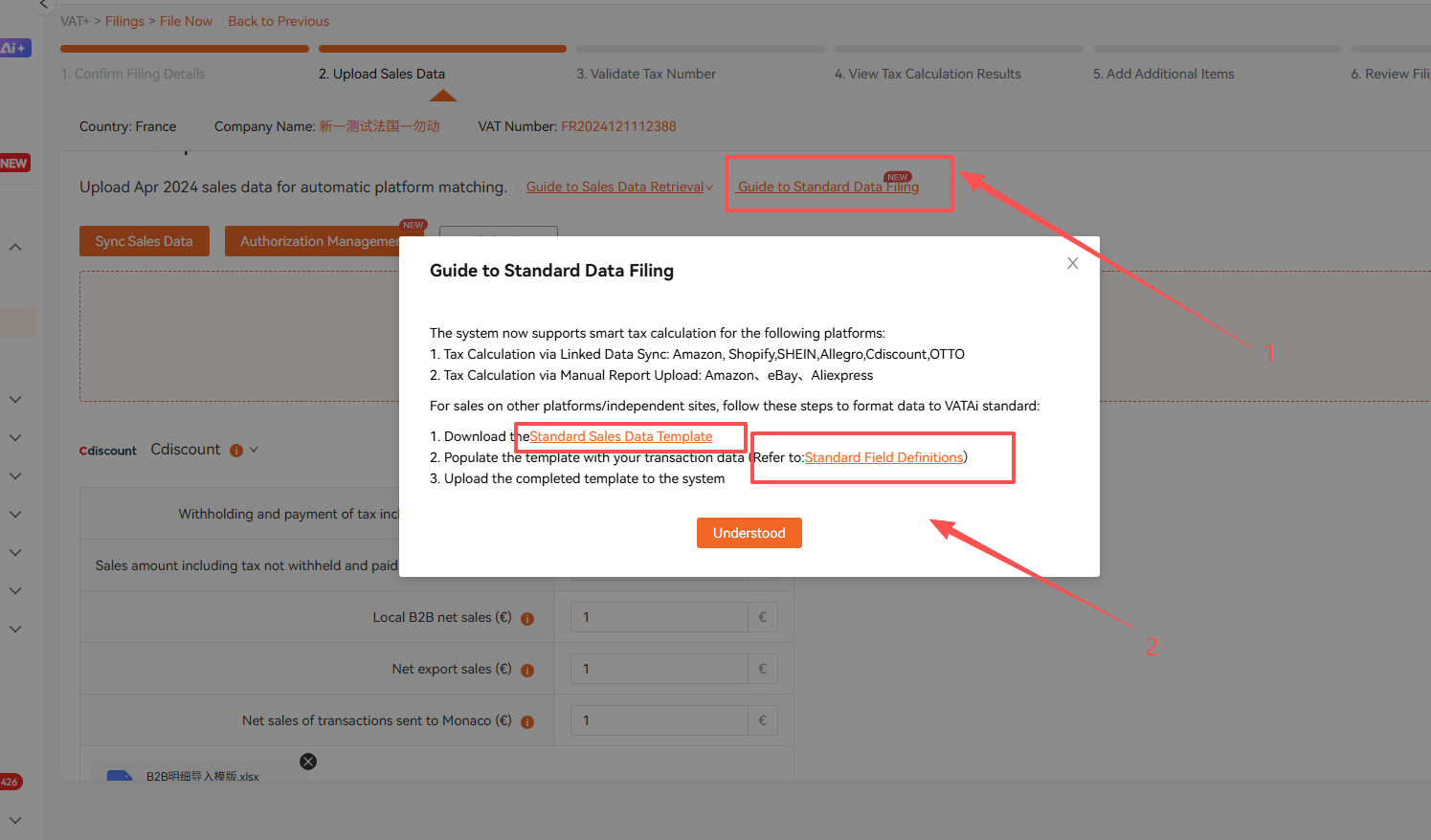Click the Country: France label
This screenshot has width=1431, height=840.
tap(127, 126)
